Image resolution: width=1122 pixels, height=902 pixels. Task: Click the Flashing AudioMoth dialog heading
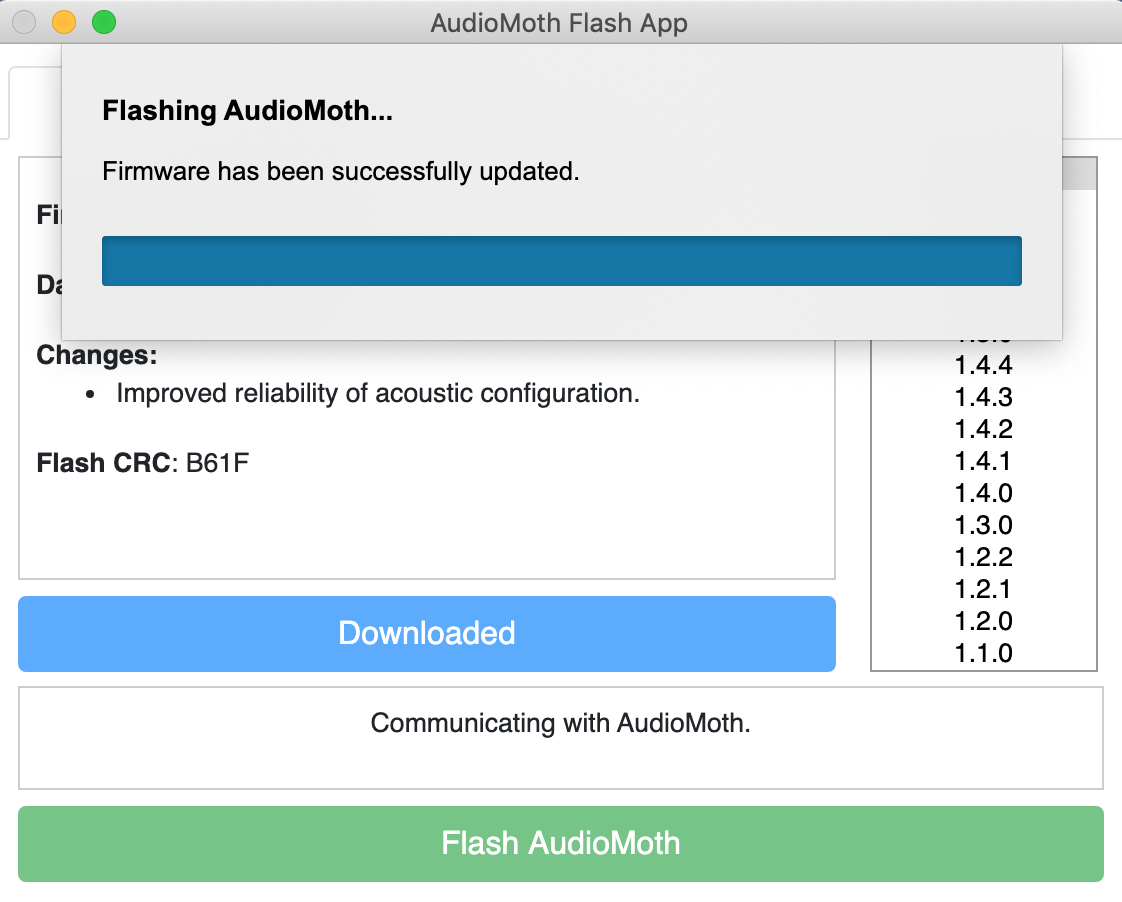coord(246,111)
